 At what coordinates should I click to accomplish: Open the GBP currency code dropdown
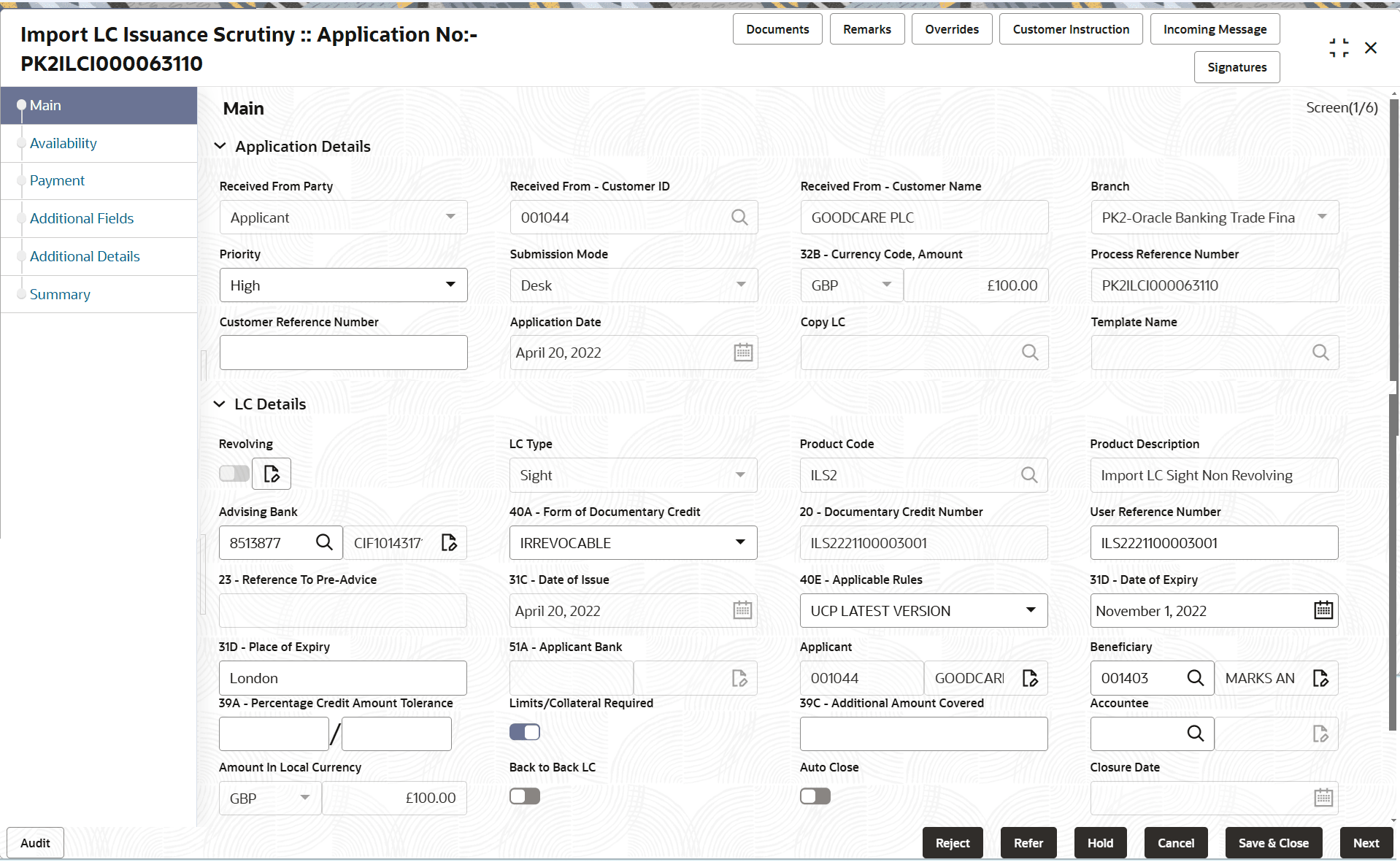[851, 285]
